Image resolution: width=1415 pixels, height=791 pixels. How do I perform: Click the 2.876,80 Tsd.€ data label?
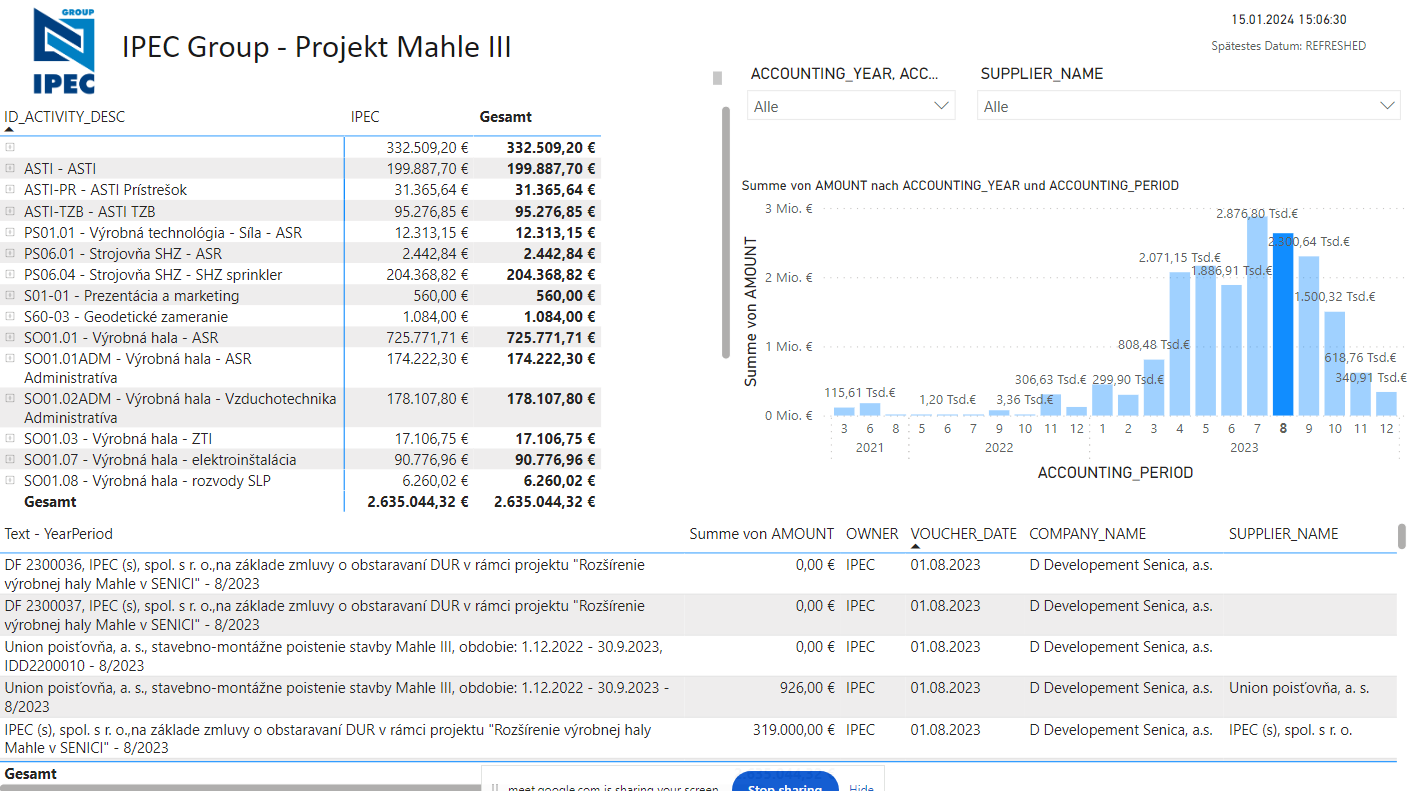tap(1257, 213)
